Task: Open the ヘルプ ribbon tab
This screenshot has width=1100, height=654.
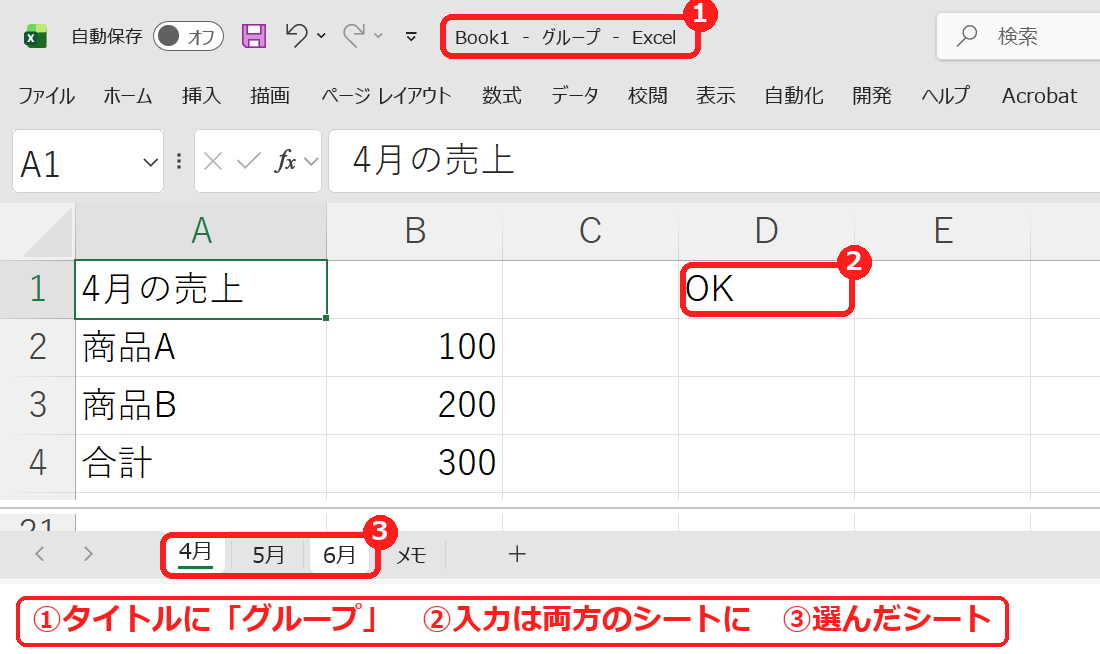Action: (946, 95)
